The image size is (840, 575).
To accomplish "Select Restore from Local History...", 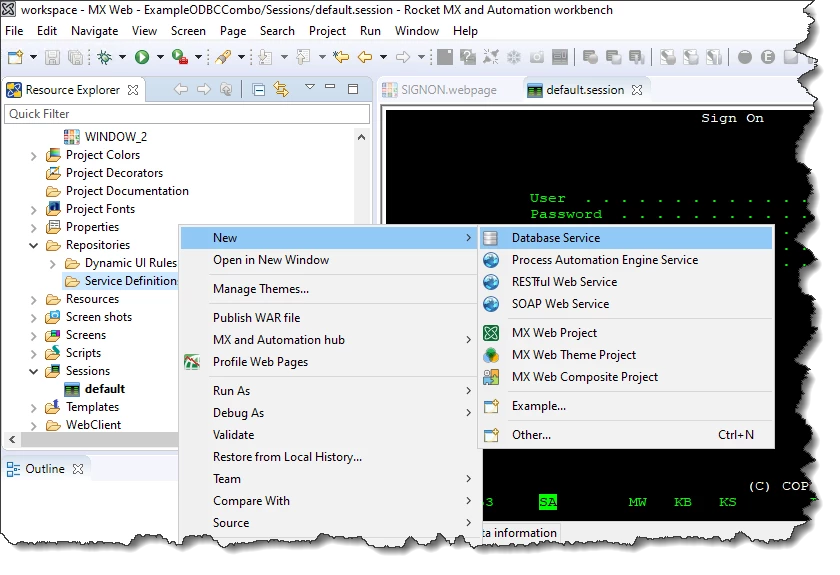I will (x=328, y=457).
